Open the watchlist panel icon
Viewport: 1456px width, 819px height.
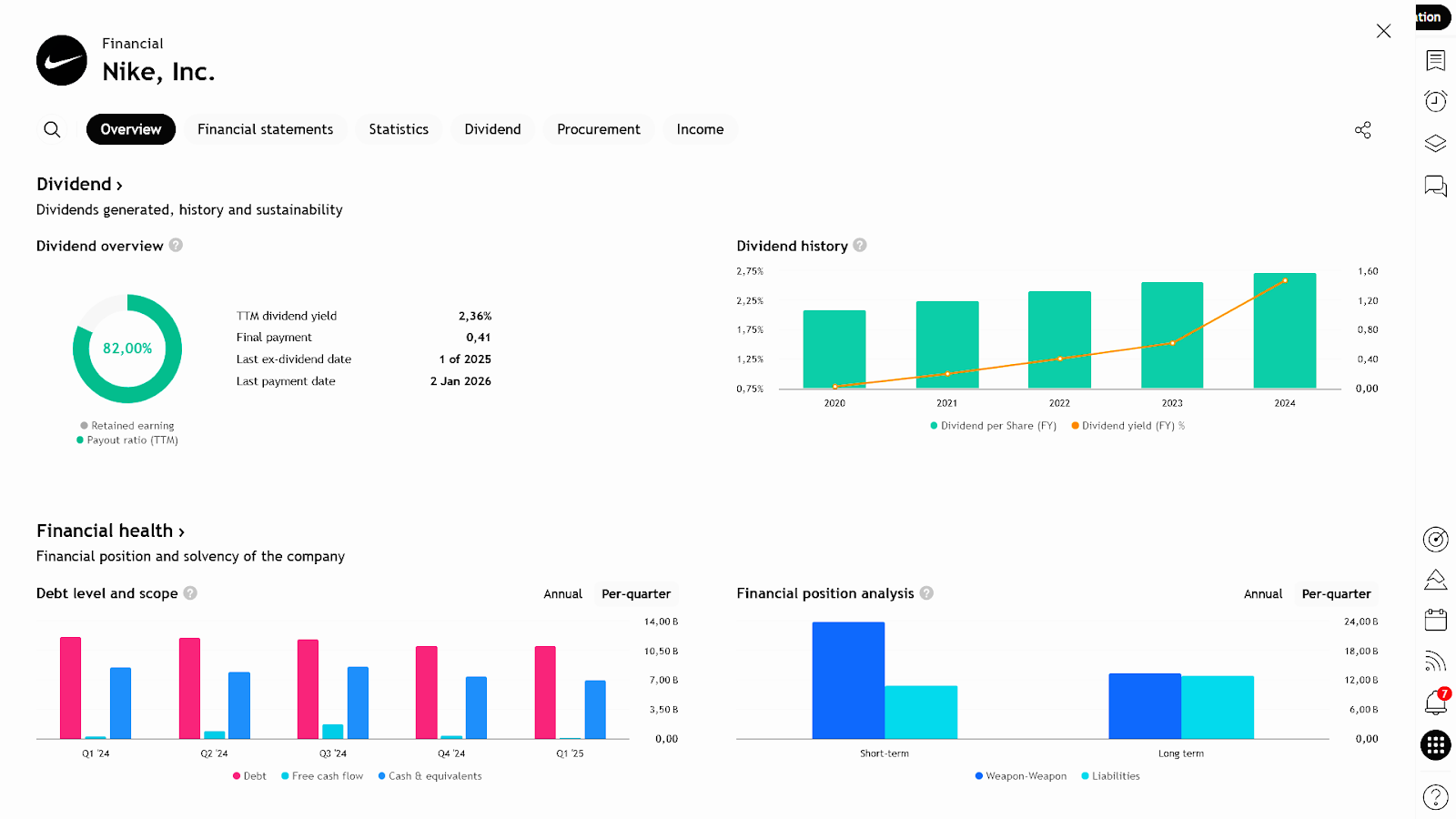pos(1435,60)
